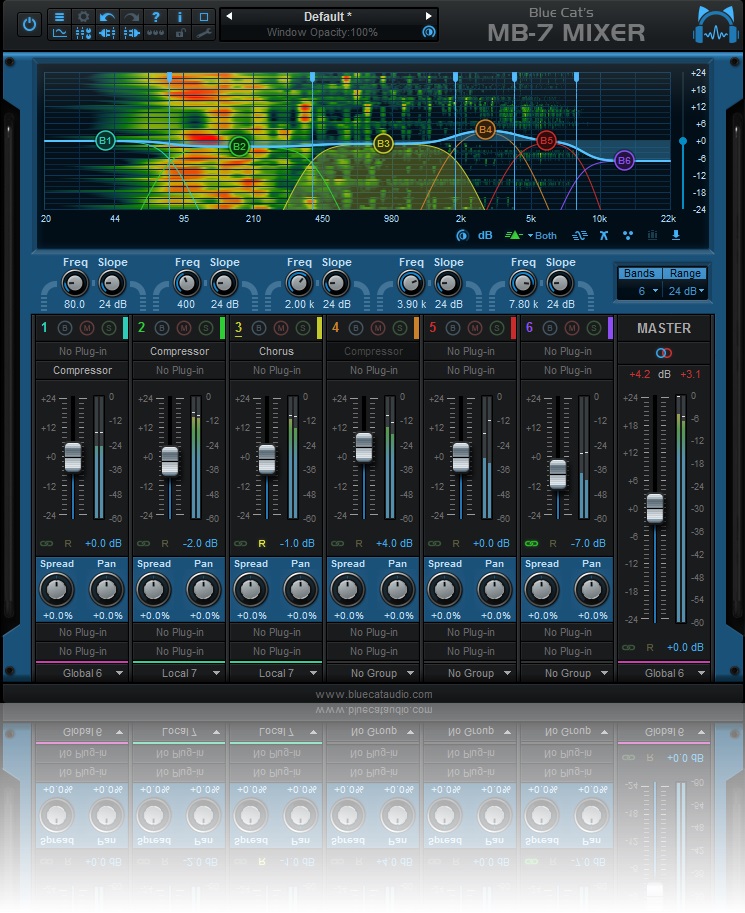Click the band 3 number label
The width and height of the screenshot is (745, 913).
tap(238, 328)
